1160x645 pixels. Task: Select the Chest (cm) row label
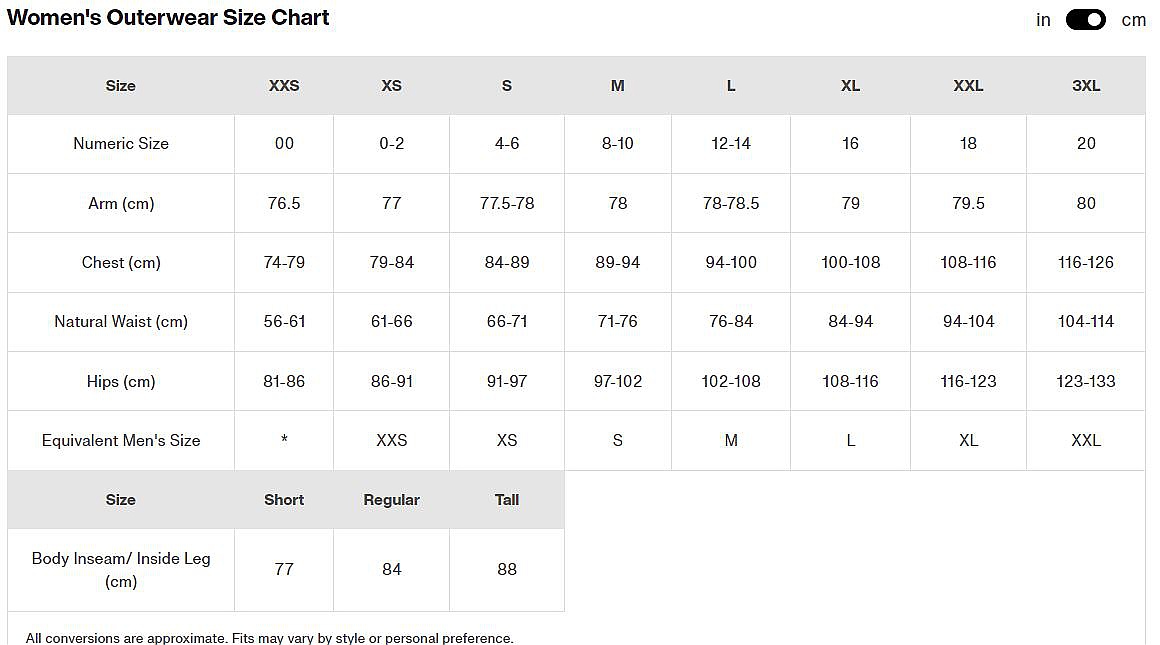[121, 262]
